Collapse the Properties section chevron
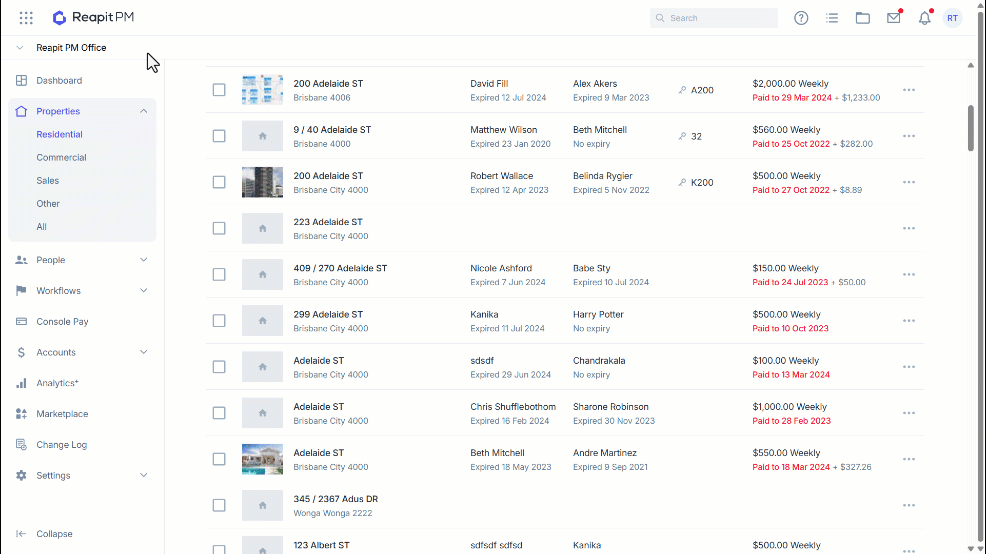 tap(143, 111)
